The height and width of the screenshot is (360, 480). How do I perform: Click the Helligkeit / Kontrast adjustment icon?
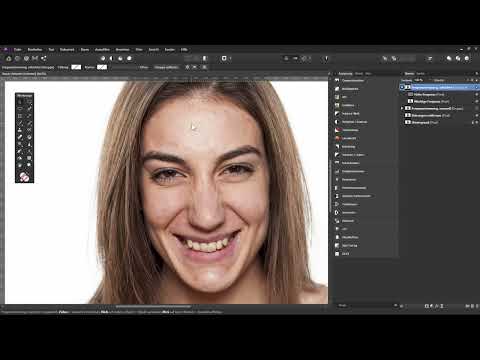point(337,122)
